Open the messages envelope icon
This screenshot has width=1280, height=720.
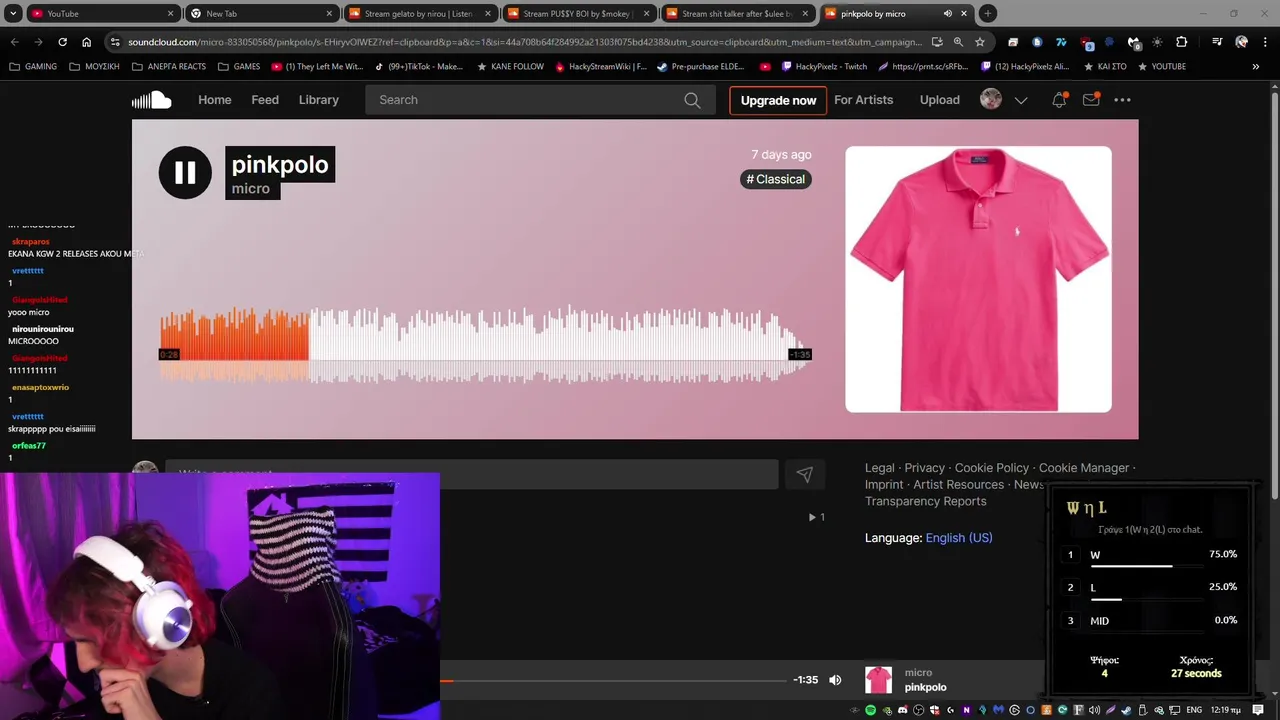click(x=1091, y=100)
